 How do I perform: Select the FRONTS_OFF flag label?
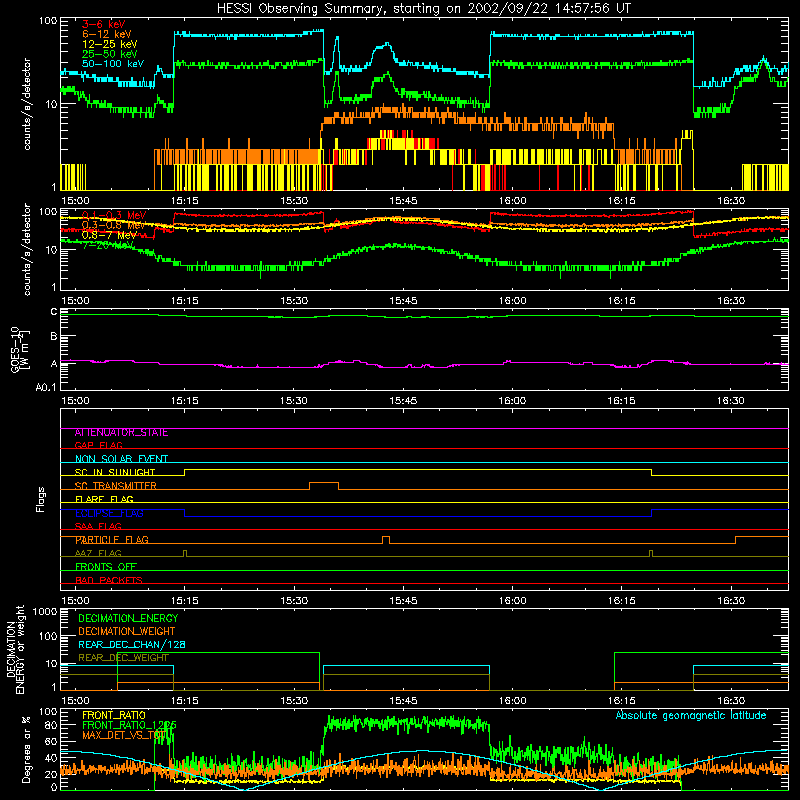point(106,567)
